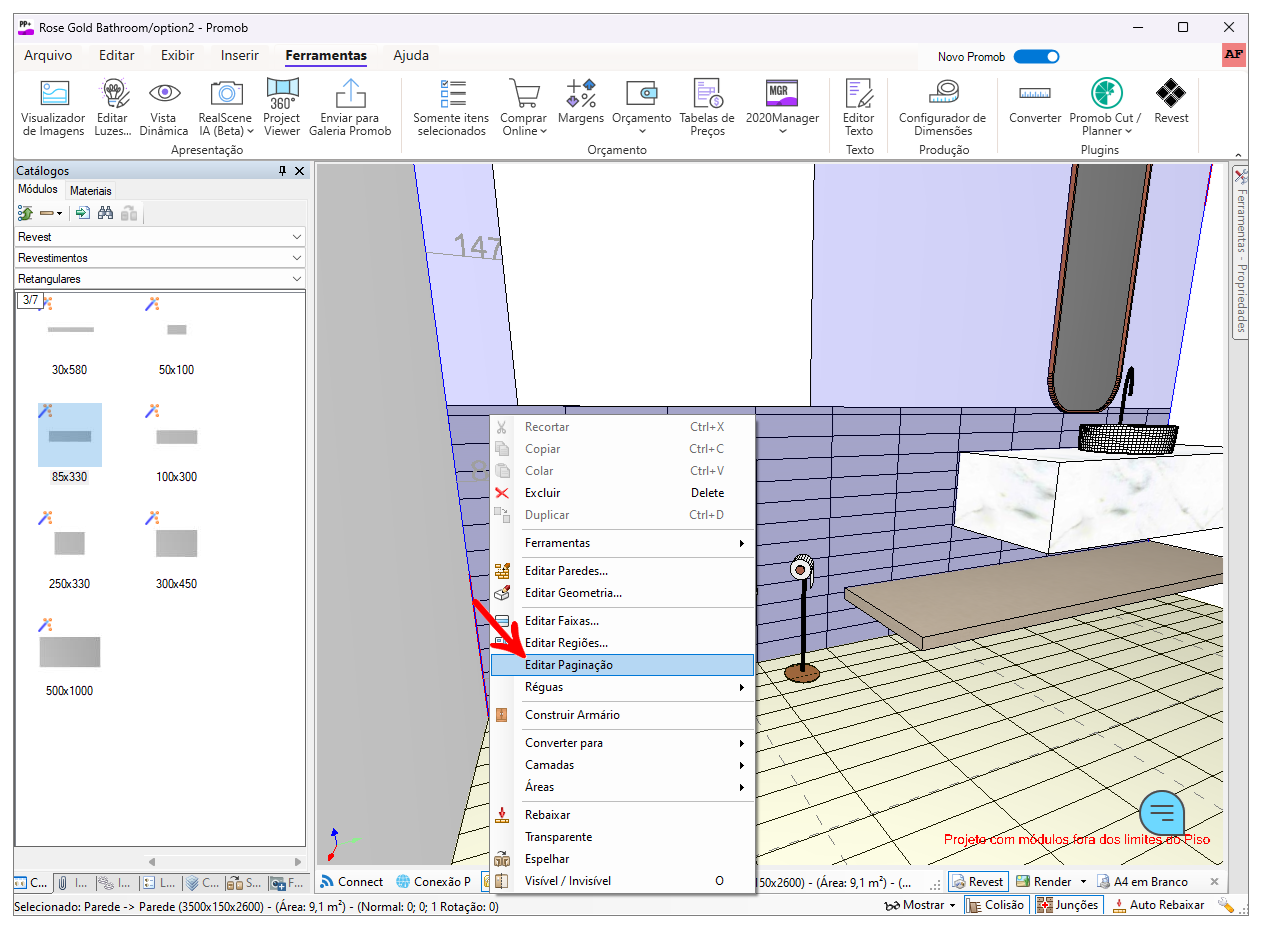The width and height of the screenshot is (1262, 932).
Task: Choose Rebaixar in context menu
Action: coord(621,815)
